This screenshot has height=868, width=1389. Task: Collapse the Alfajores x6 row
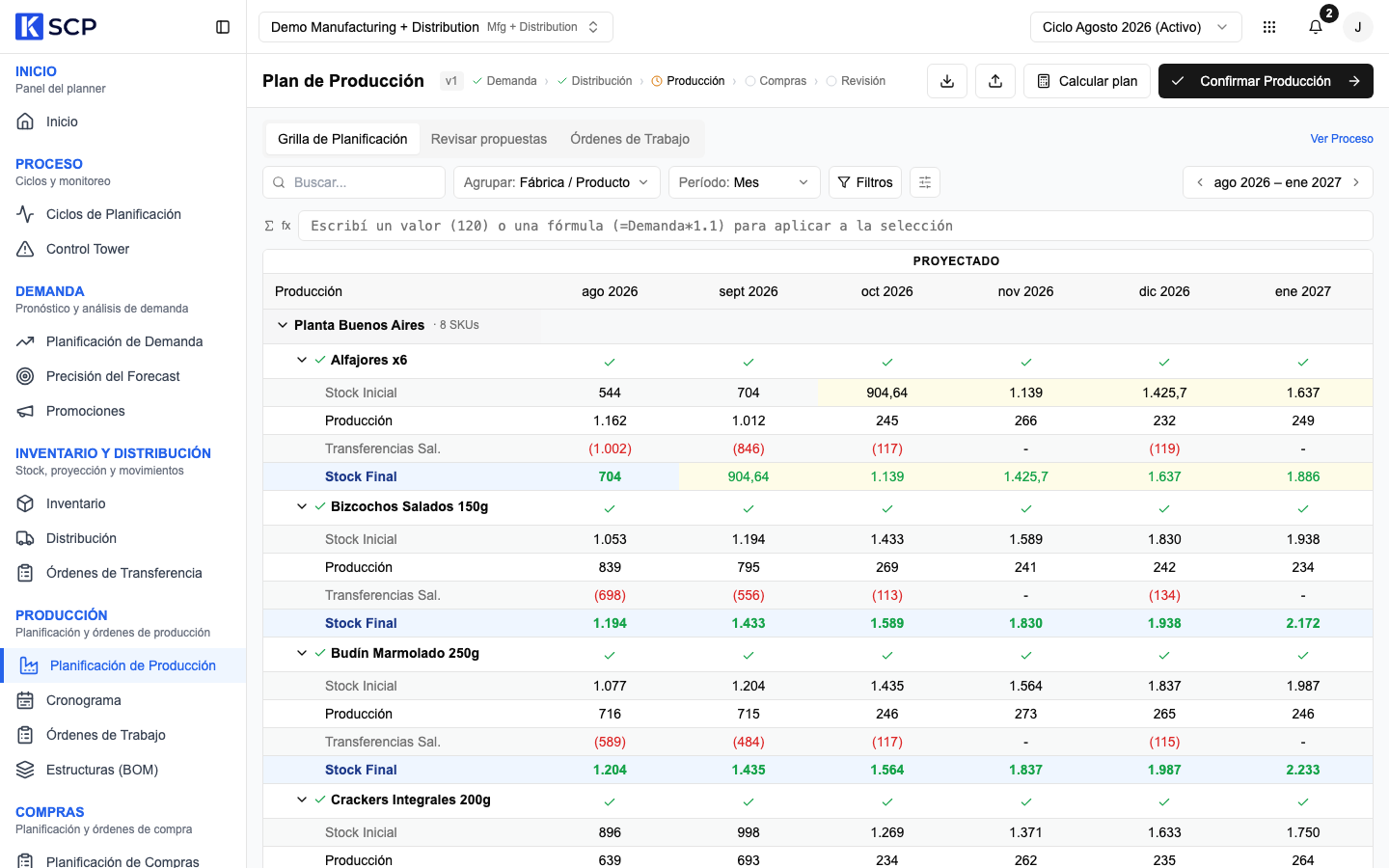(302, 360)
